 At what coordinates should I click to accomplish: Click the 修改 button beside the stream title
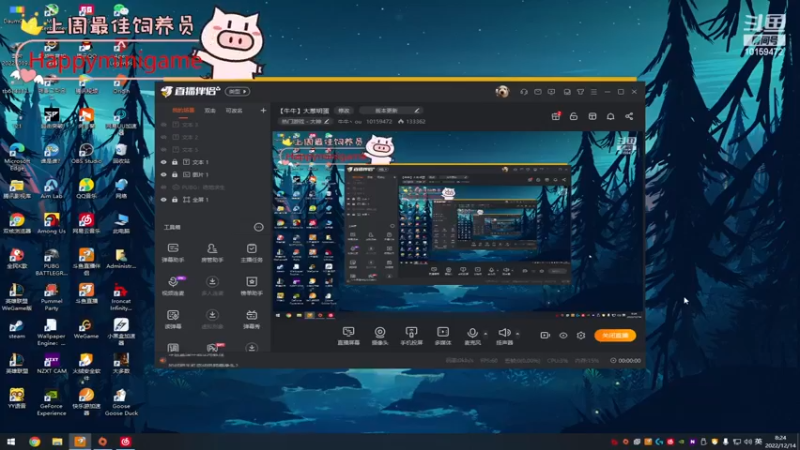344,110
